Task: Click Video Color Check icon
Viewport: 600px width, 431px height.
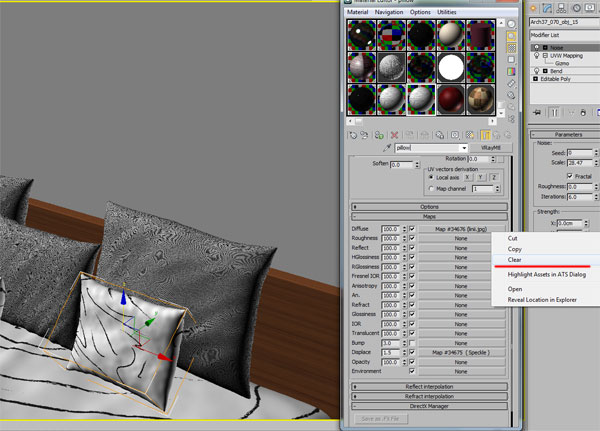Action: point(511,72)
